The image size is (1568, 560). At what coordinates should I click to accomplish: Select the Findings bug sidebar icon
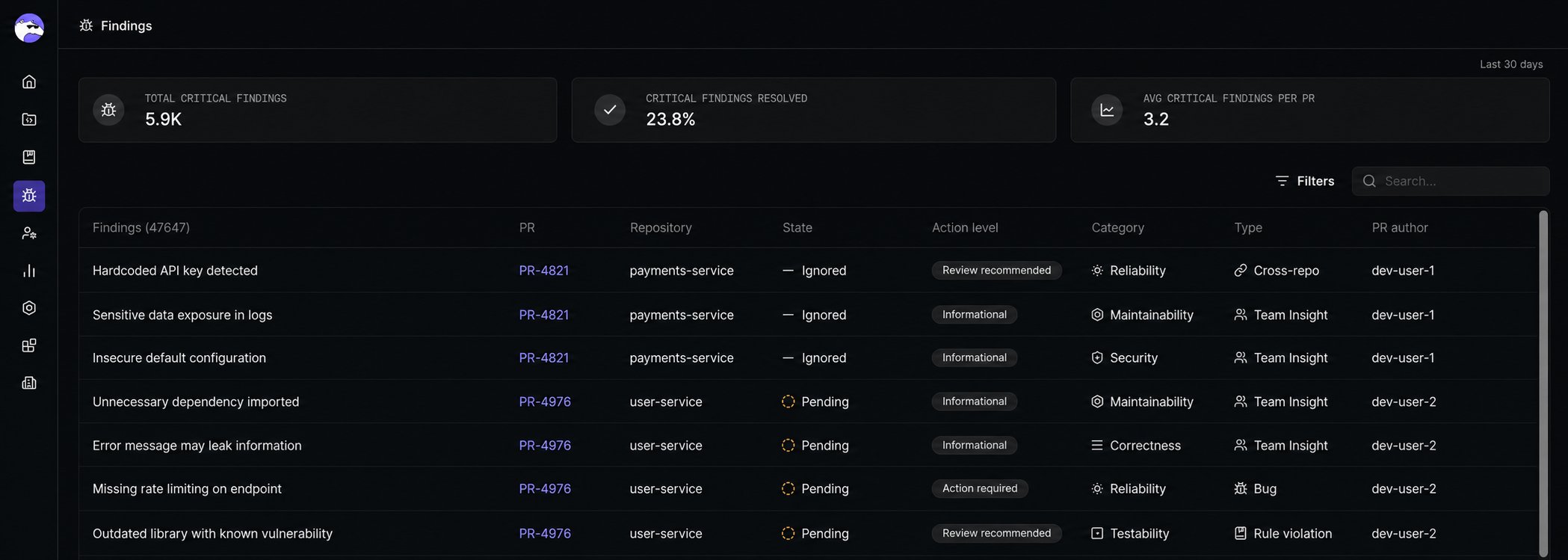(x=29, y=196)
